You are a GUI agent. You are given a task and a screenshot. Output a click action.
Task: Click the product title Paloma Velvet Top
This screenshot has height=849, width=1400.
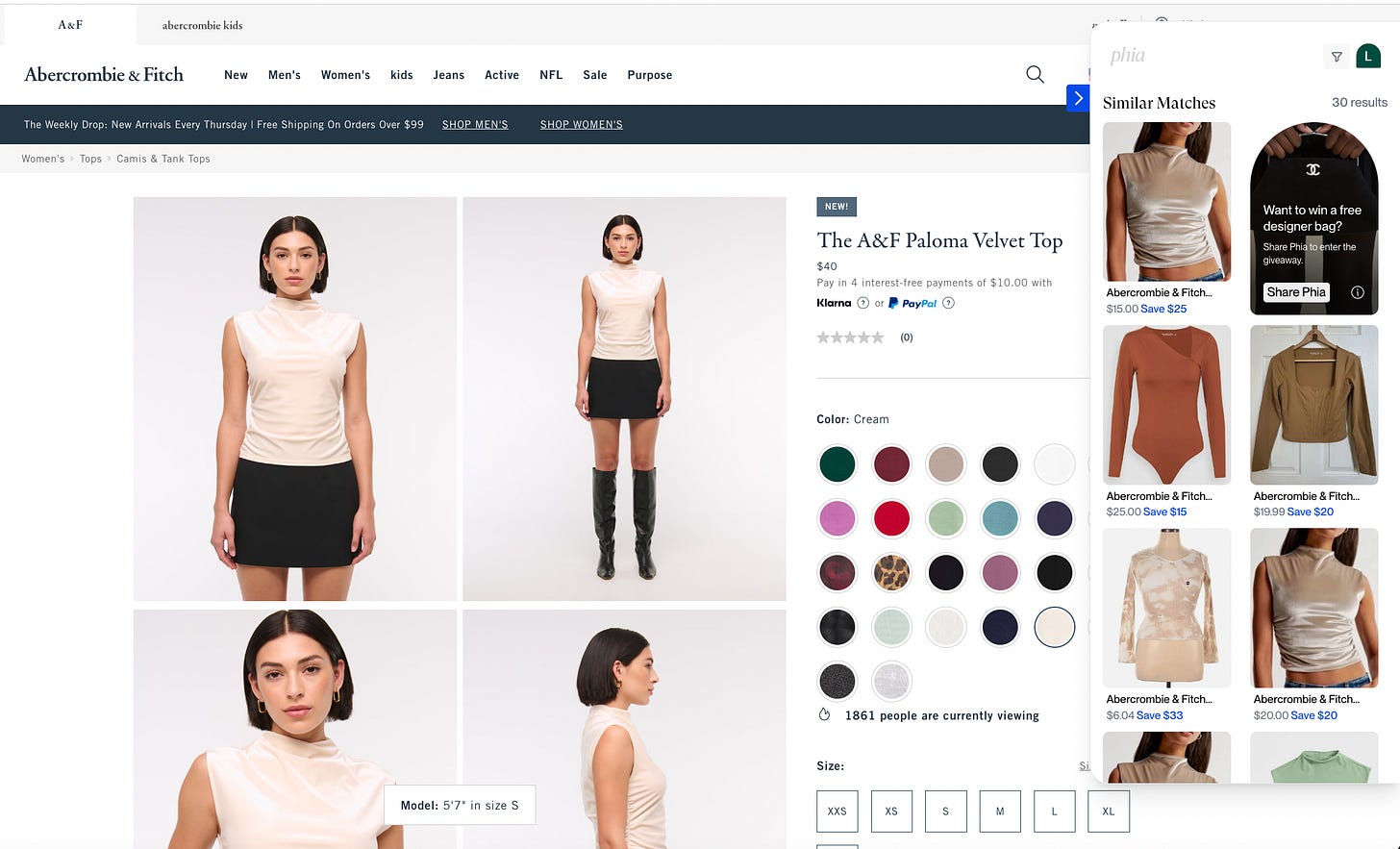point(939,240)
